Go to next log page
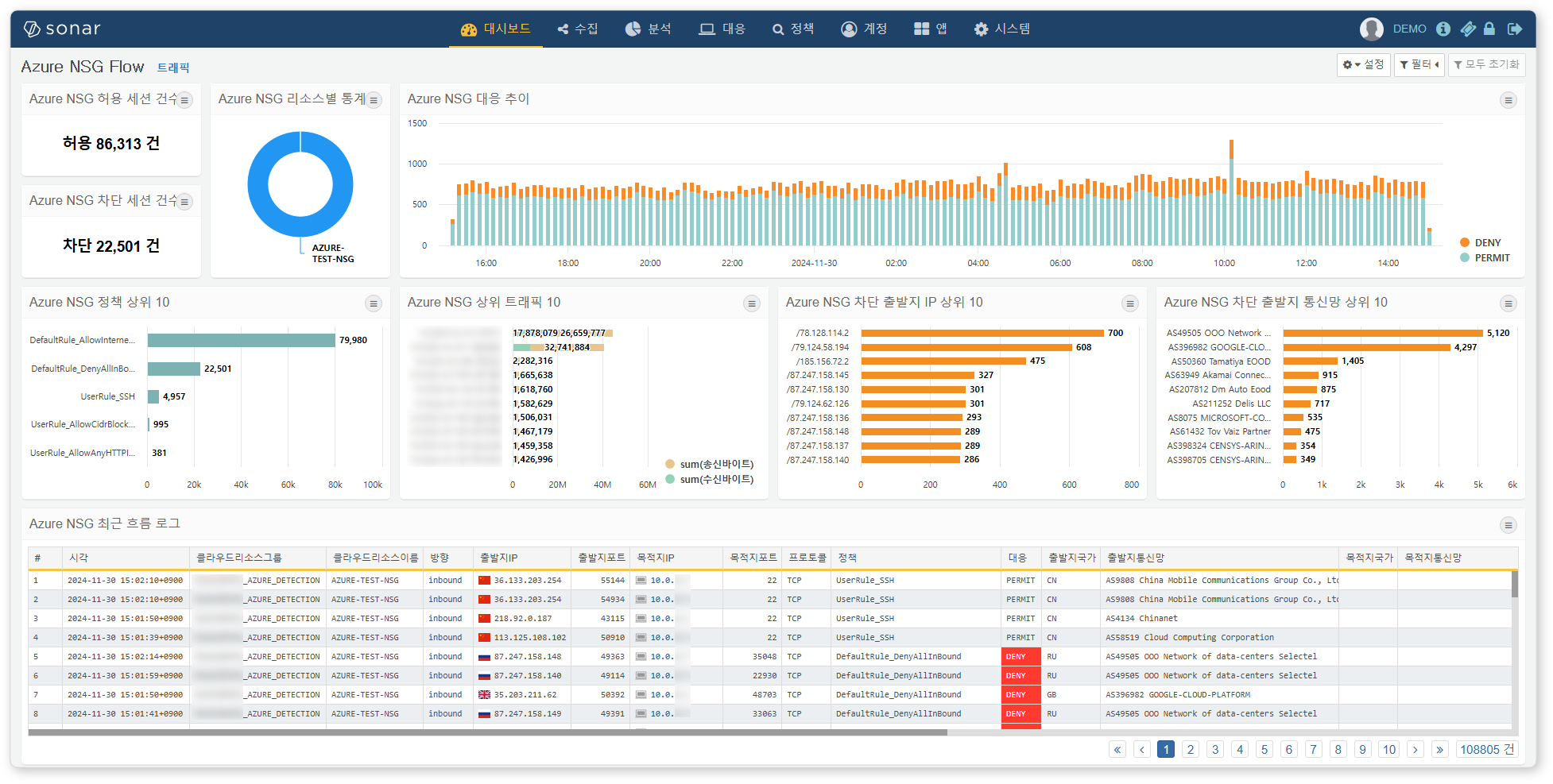The height and width of the screenshot is (784, 1553). tap(1415, 750)
